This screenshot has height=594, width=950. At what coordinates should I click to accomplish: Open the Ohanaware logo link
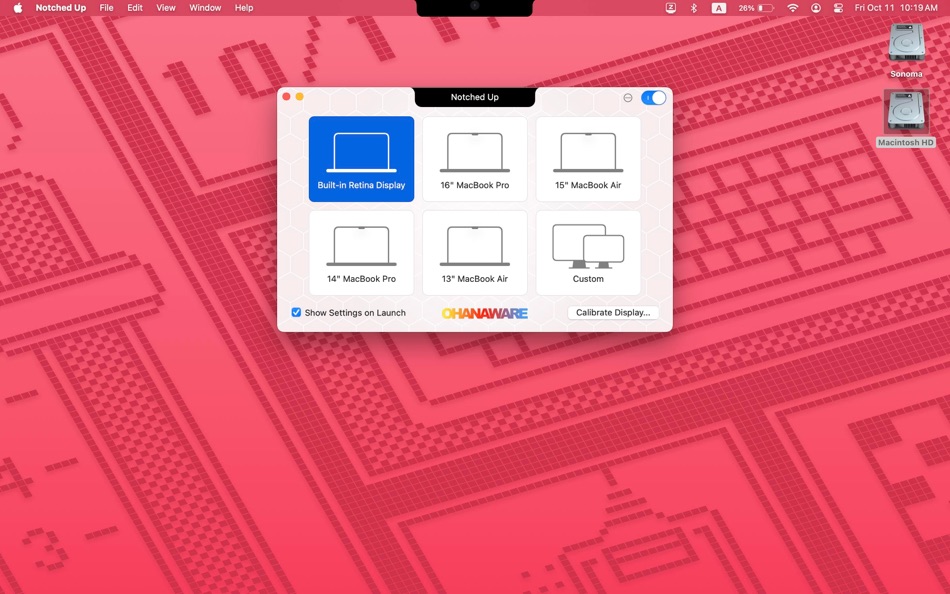pyautogui.click(x=484, y=313)
